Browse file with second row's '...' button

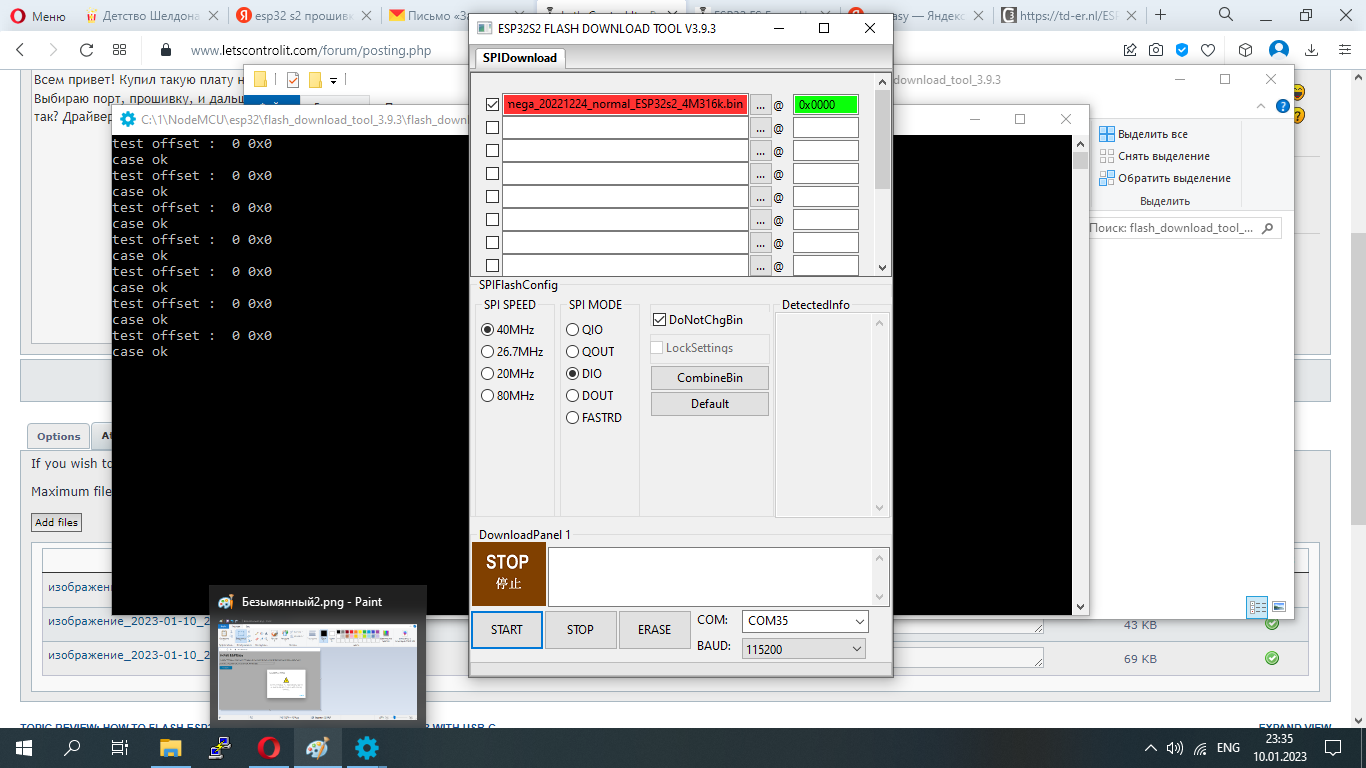click(761, 127)
